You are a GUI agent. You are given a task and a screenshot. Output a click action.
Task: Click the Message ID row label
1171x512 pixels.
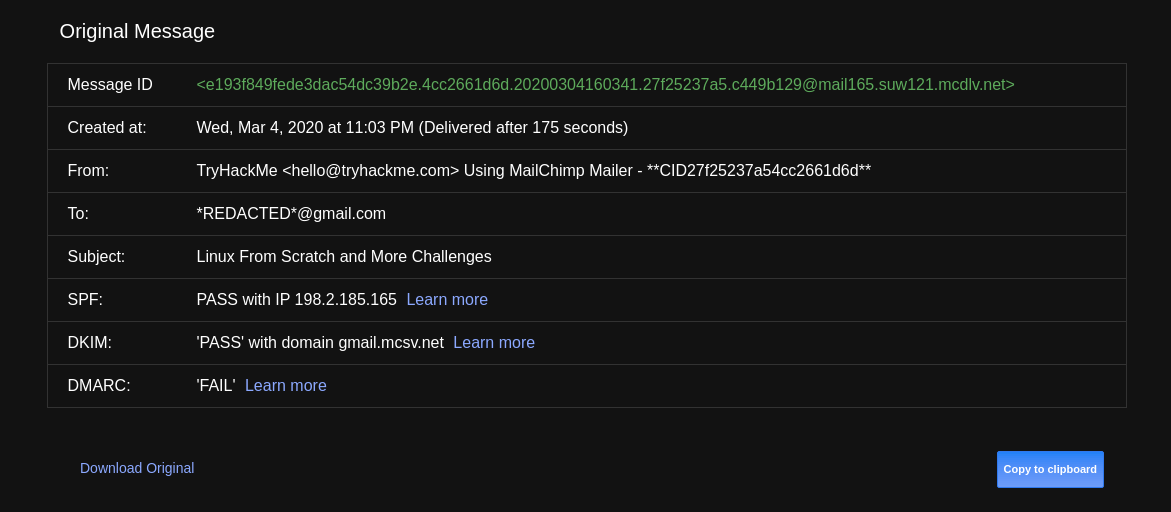pos(110,85)
